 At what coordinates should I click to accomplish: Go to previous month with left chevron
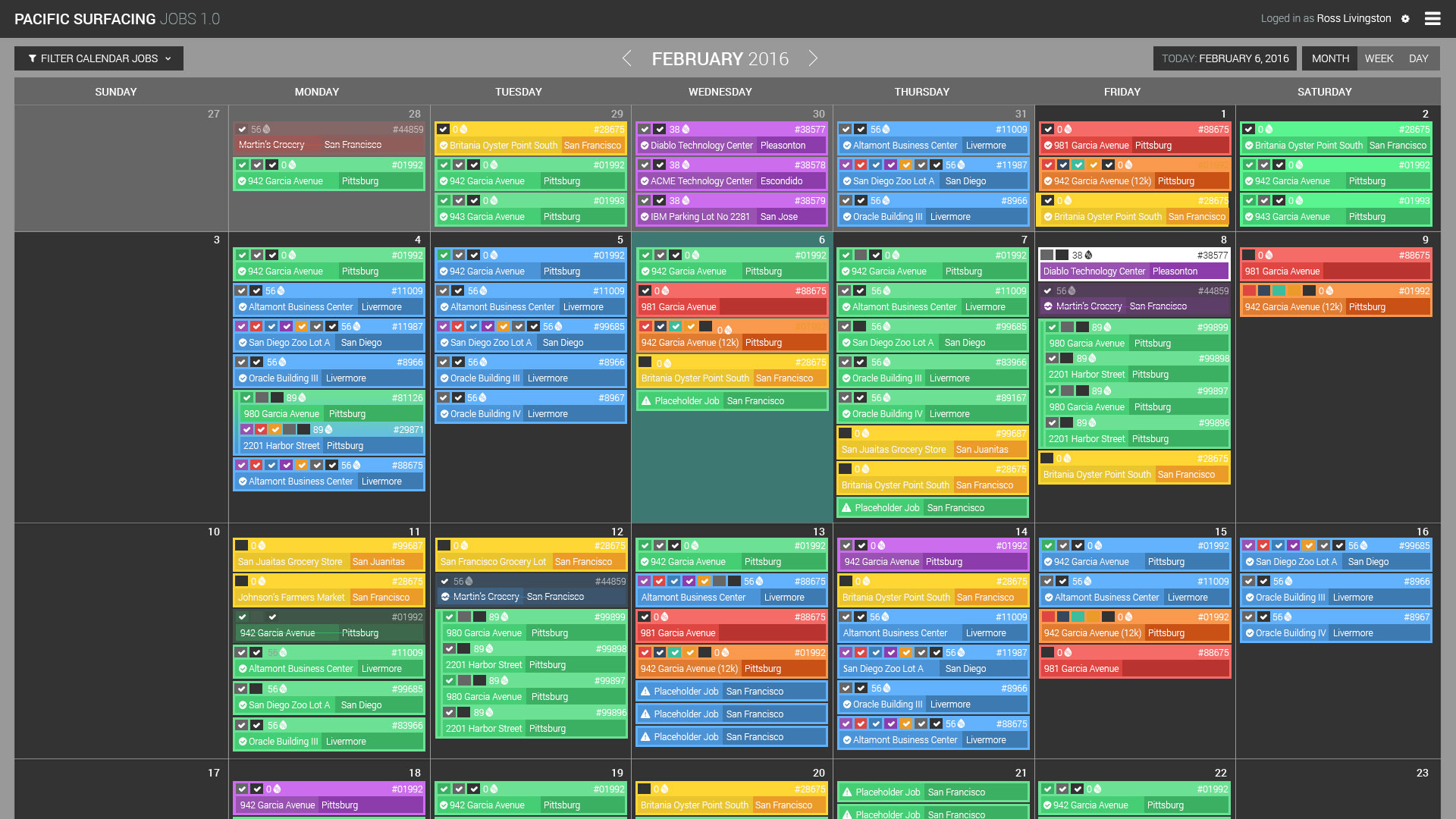[x=626, y=58]
